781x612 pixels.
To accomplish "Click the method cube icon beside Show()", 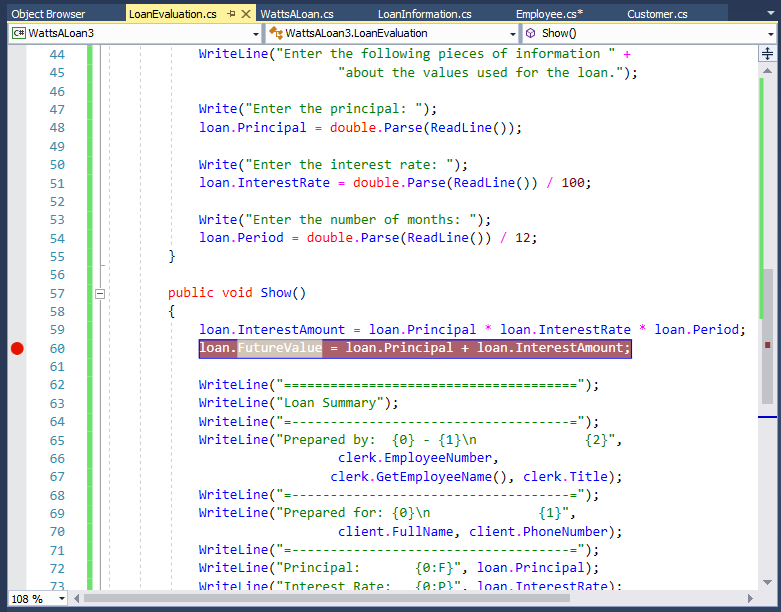I will click(x=531, y=33).
